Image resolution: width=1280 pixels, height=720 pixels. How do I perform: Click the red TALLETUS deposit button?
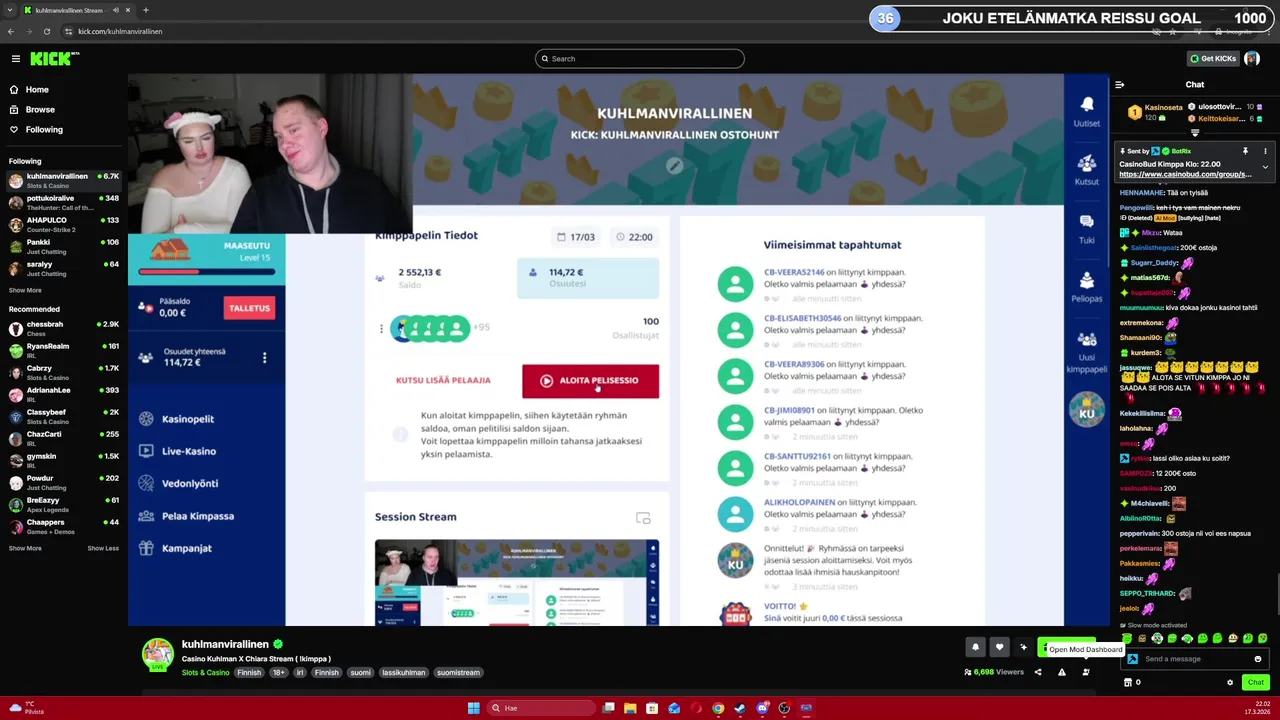tap(249, 308)
